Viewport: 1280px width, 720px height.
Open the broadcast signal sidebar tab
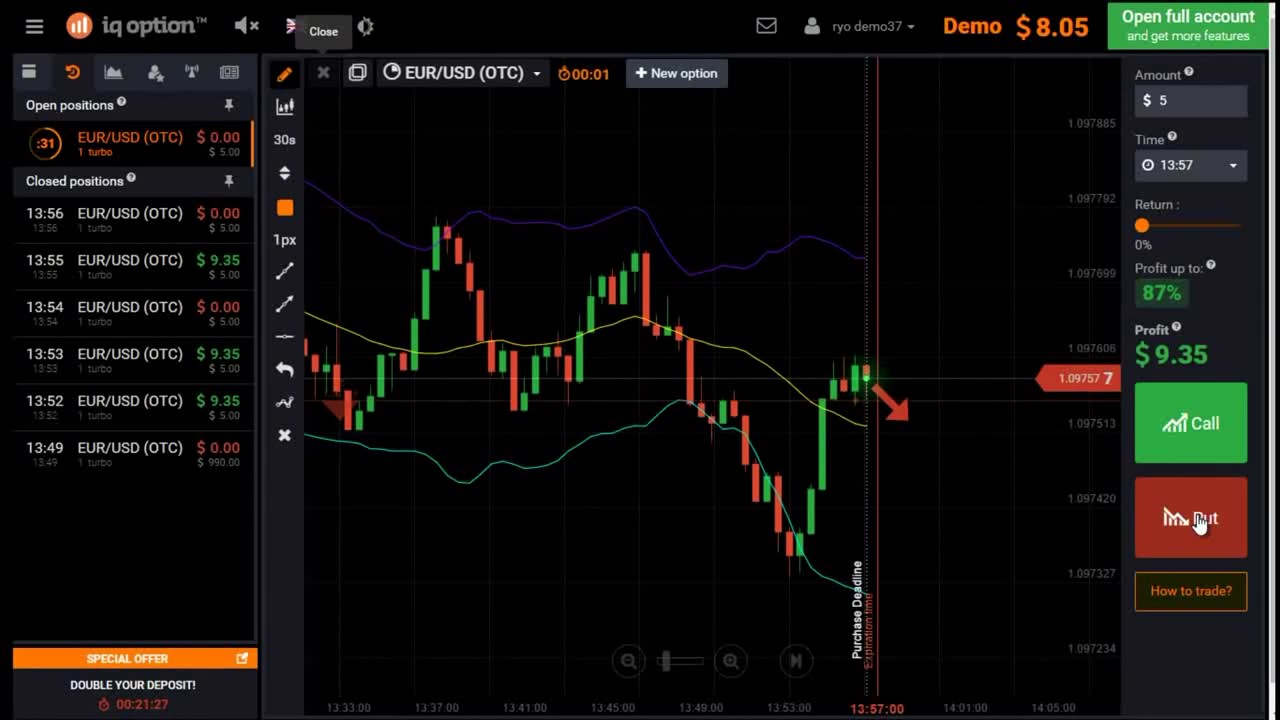[x=192, y=72]
